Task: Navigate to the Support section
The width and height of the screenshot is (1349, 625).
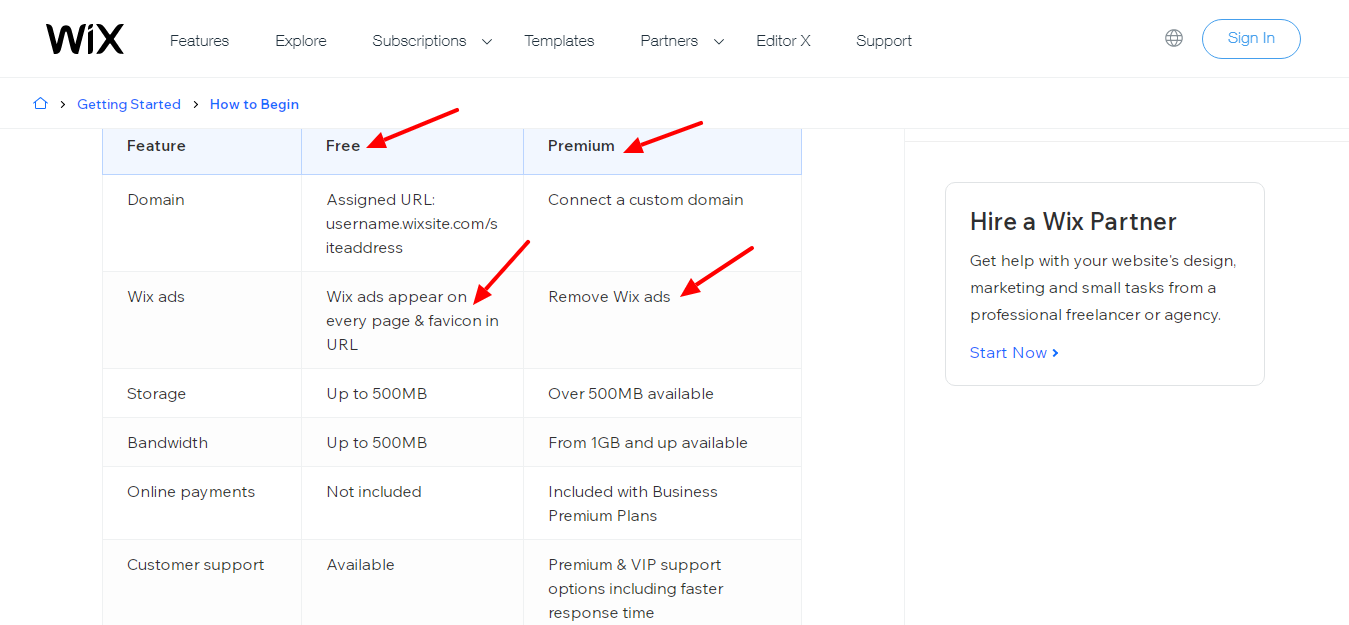Action: (884, 41)
